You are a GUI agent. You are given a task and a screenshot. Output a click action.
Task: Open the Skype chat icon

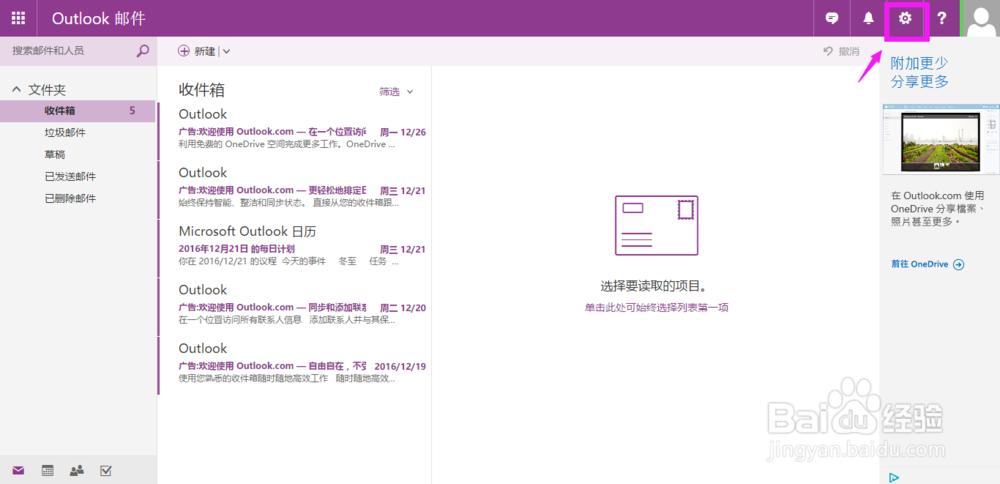coord(832,18)
